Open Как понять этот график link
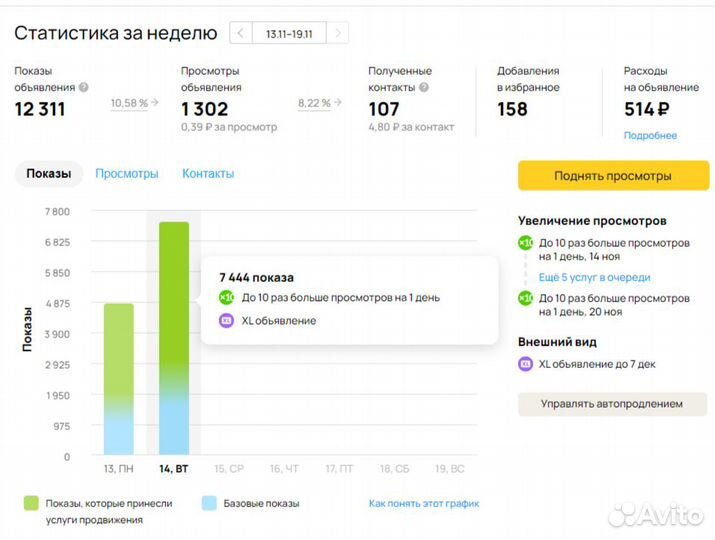The height and width of the screenshot is (540, 715). pyautogui.click(x=424, y=504)
